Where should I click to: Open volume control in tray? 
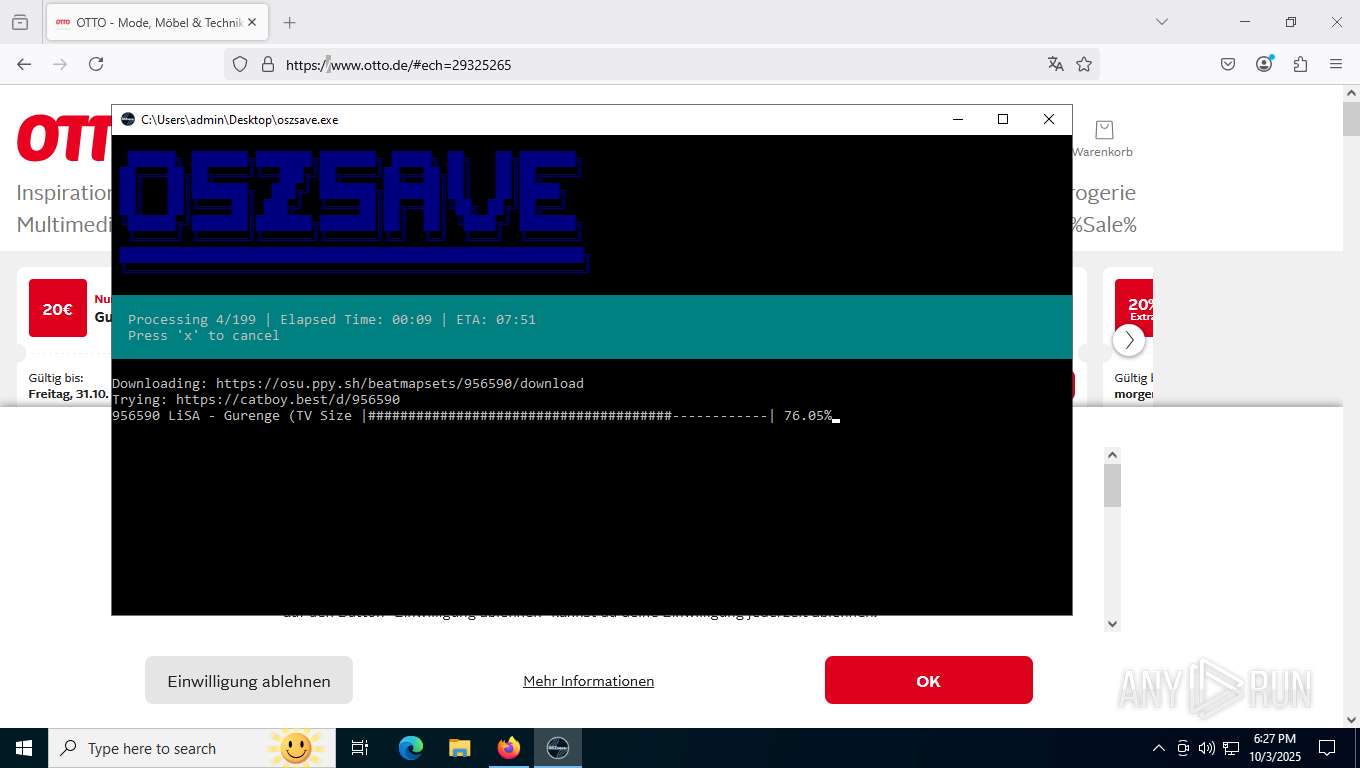(x=1207, y=748)
